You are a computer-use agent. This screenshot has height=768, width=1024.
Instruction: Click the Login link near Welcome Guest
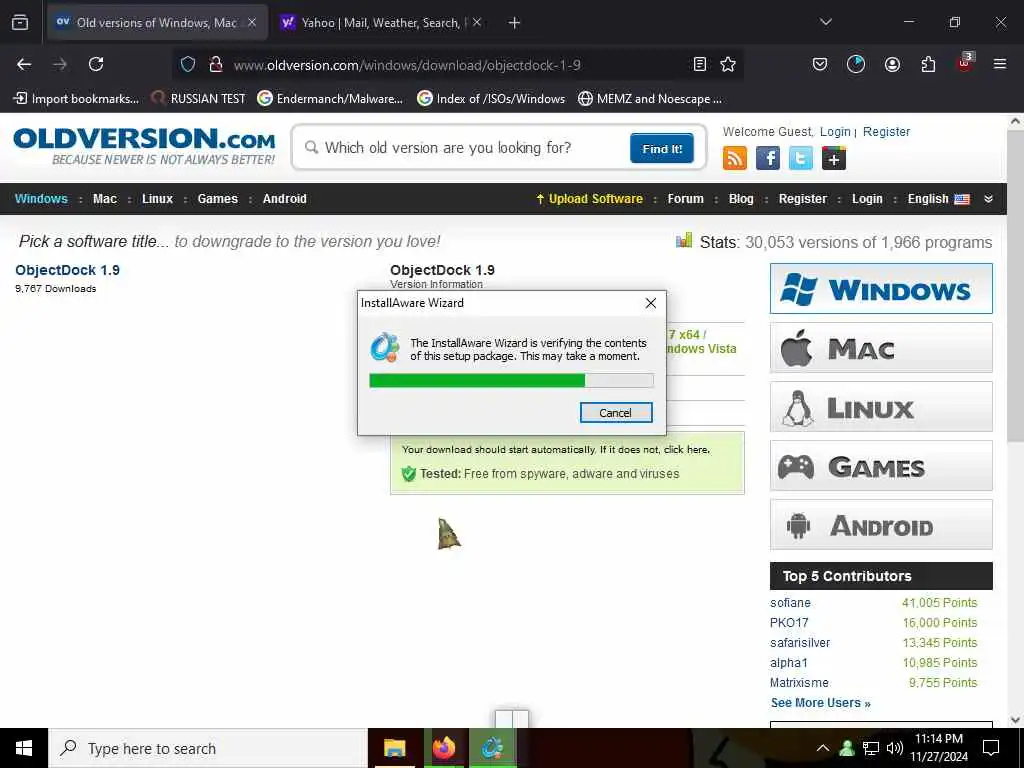pyautogui.click(x=835, y=131)
